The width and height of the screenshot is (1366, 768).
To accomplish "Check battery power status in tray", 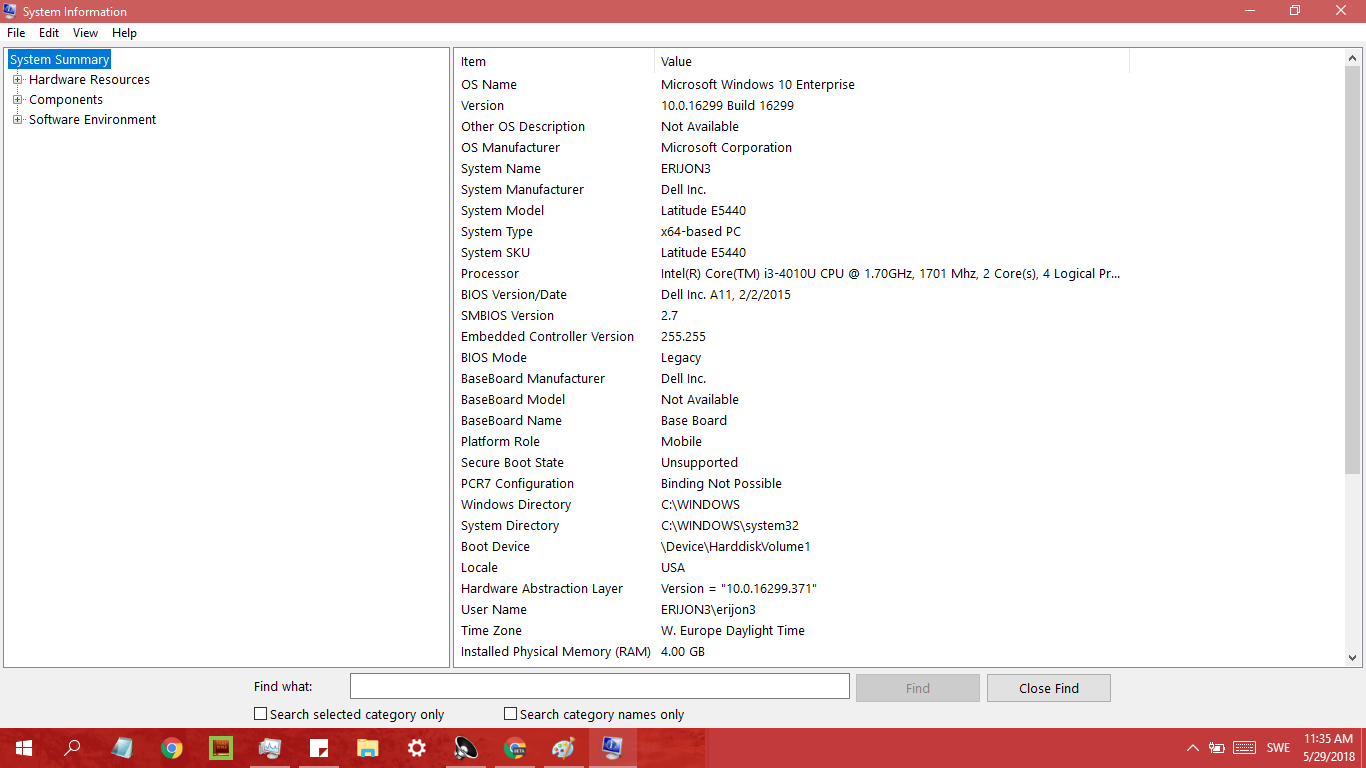I will click(x=1217, y=748).
